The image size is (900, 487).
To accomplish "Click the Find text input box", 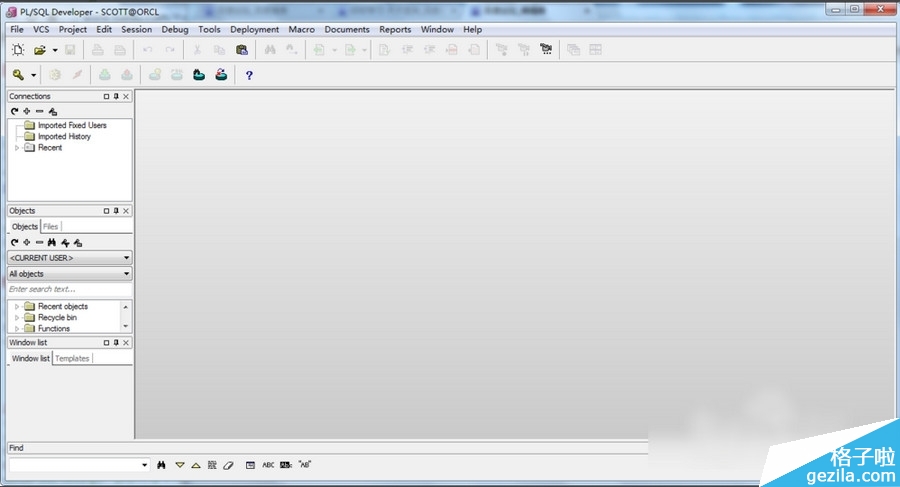I will (75, 465).
